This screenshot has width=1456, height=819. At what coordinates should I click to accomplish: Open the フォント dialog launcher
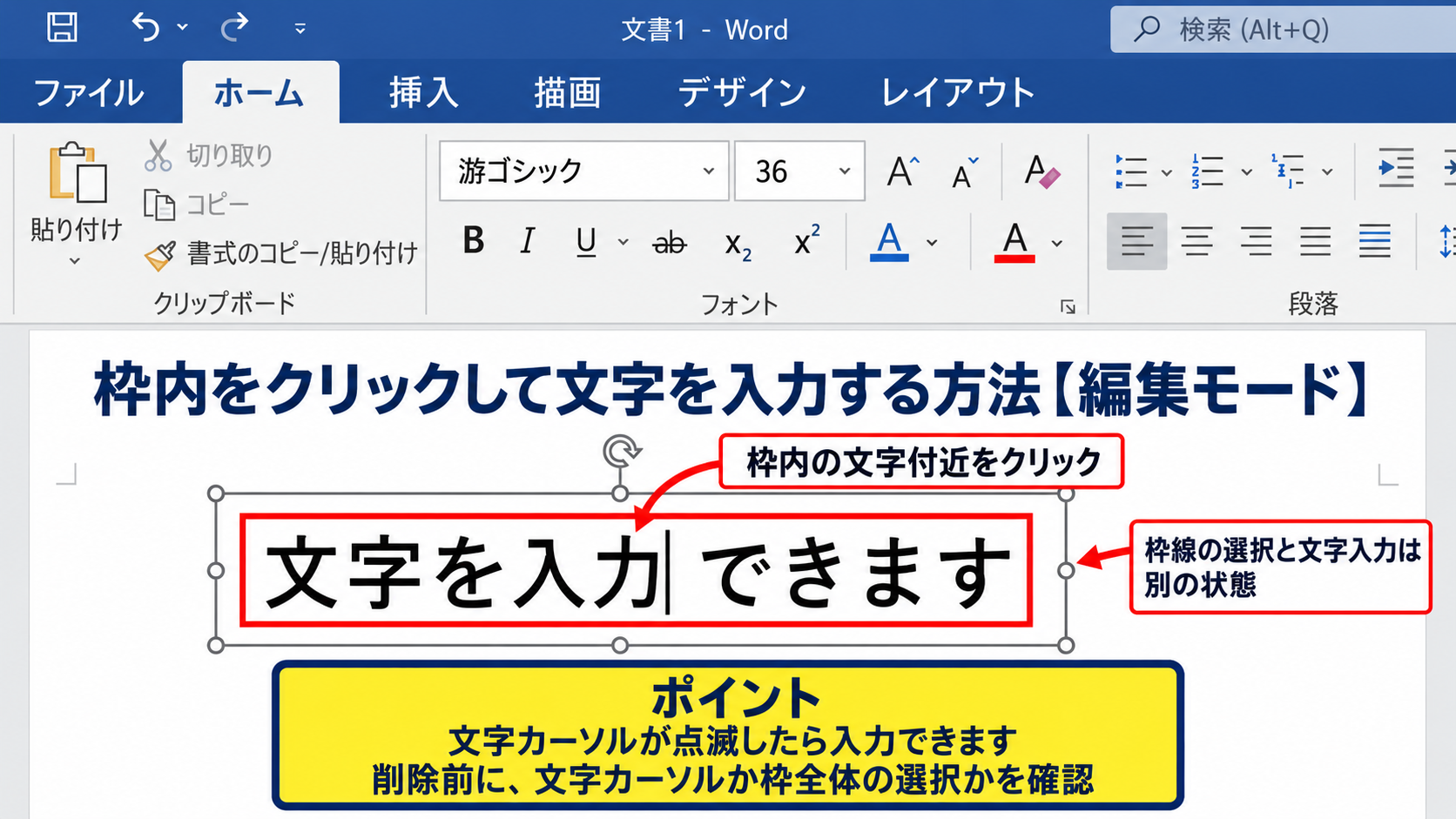click(1068, 306)
